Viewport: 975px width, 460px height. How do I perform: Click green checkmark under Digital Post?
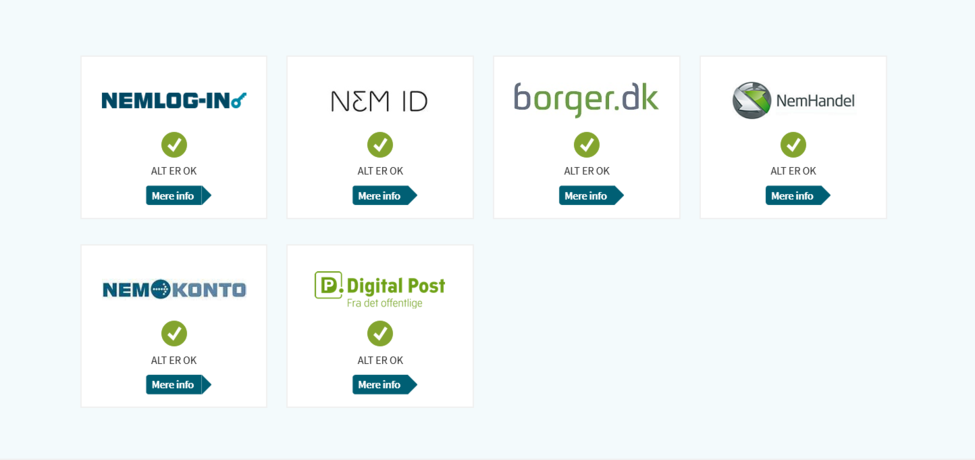380,334
